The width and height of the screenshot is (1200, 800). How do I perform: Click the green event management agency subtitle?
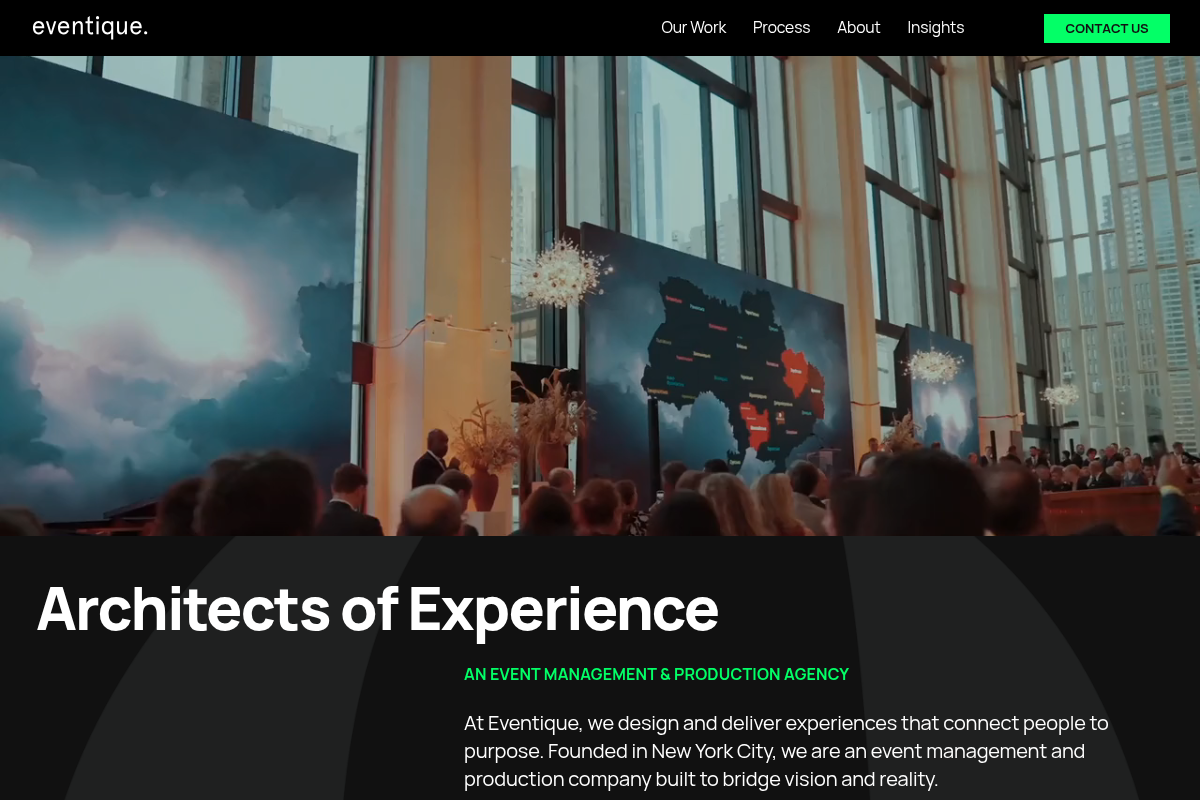click(x=656, y=674)
